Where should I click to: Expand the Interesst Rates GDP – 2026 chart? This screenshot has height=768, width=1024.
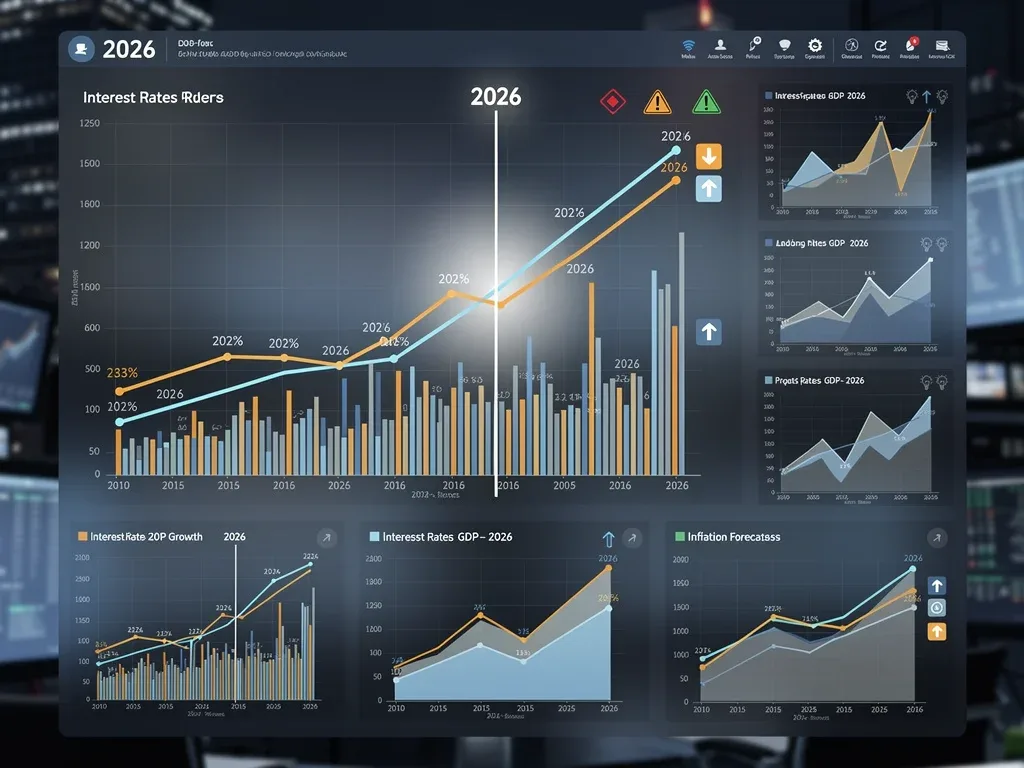click(x=632, y=538)
